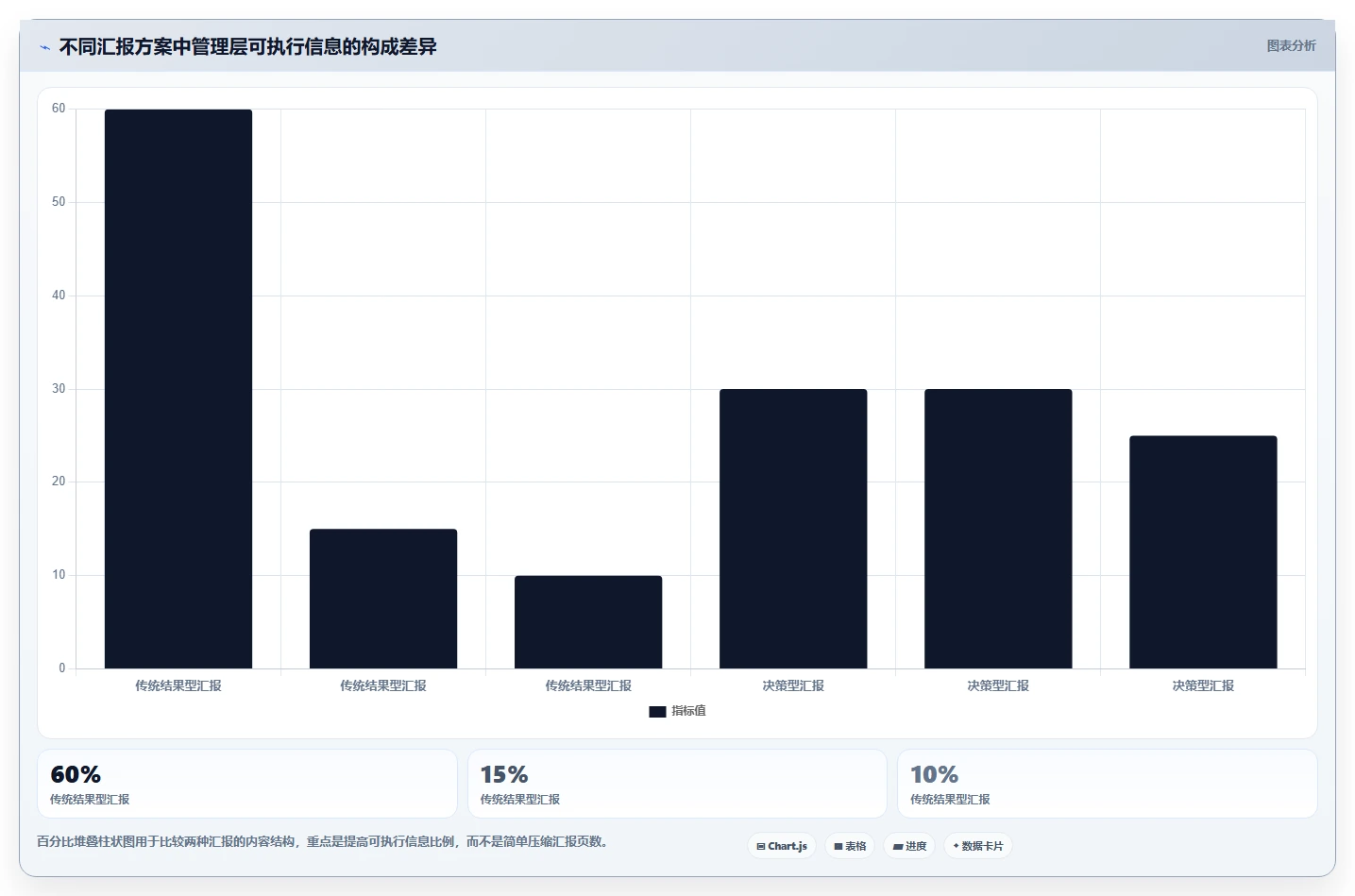Click the footer description starting 百分比堆叠柱状图
Screen dimensions: 1355x896
[325, 841]
